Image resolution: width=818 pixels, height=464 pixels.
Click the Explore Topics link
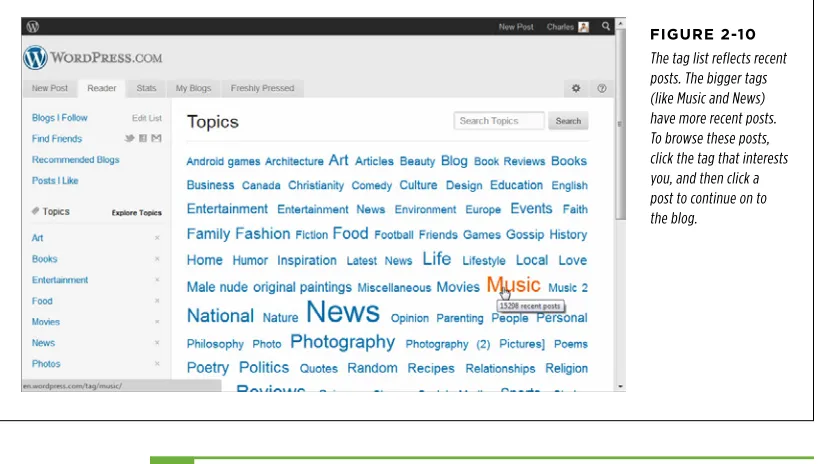pos(137,213)
